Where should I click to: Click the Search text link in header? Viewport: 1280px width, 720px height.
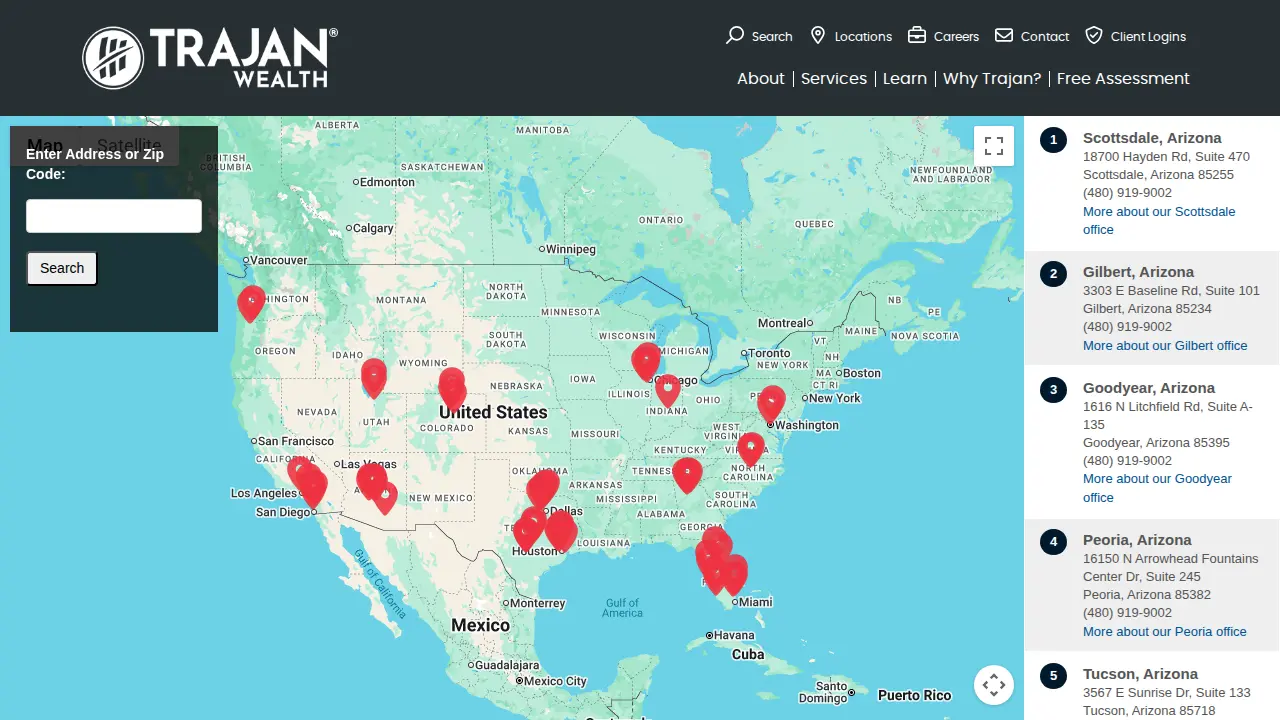click(772, 37)
